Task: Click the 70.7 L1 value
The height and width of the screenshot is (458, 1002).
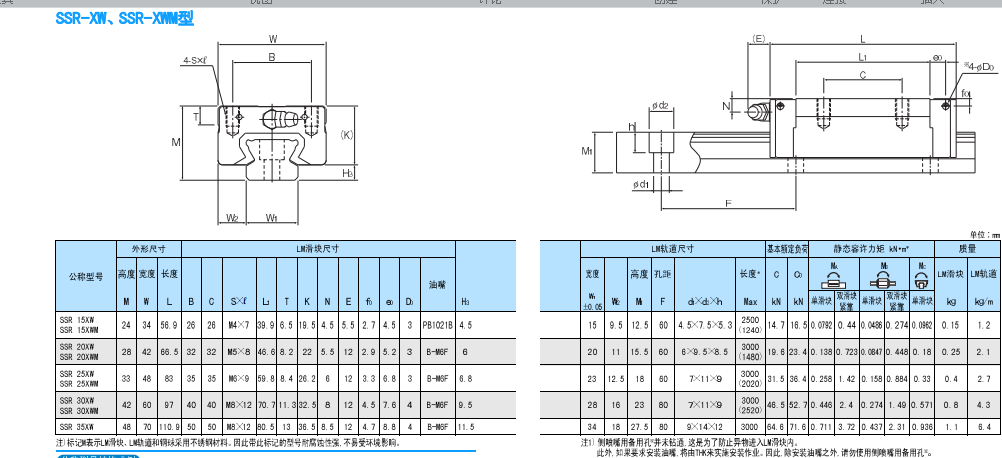Action: pyautogui.click(x=265, y=405)
